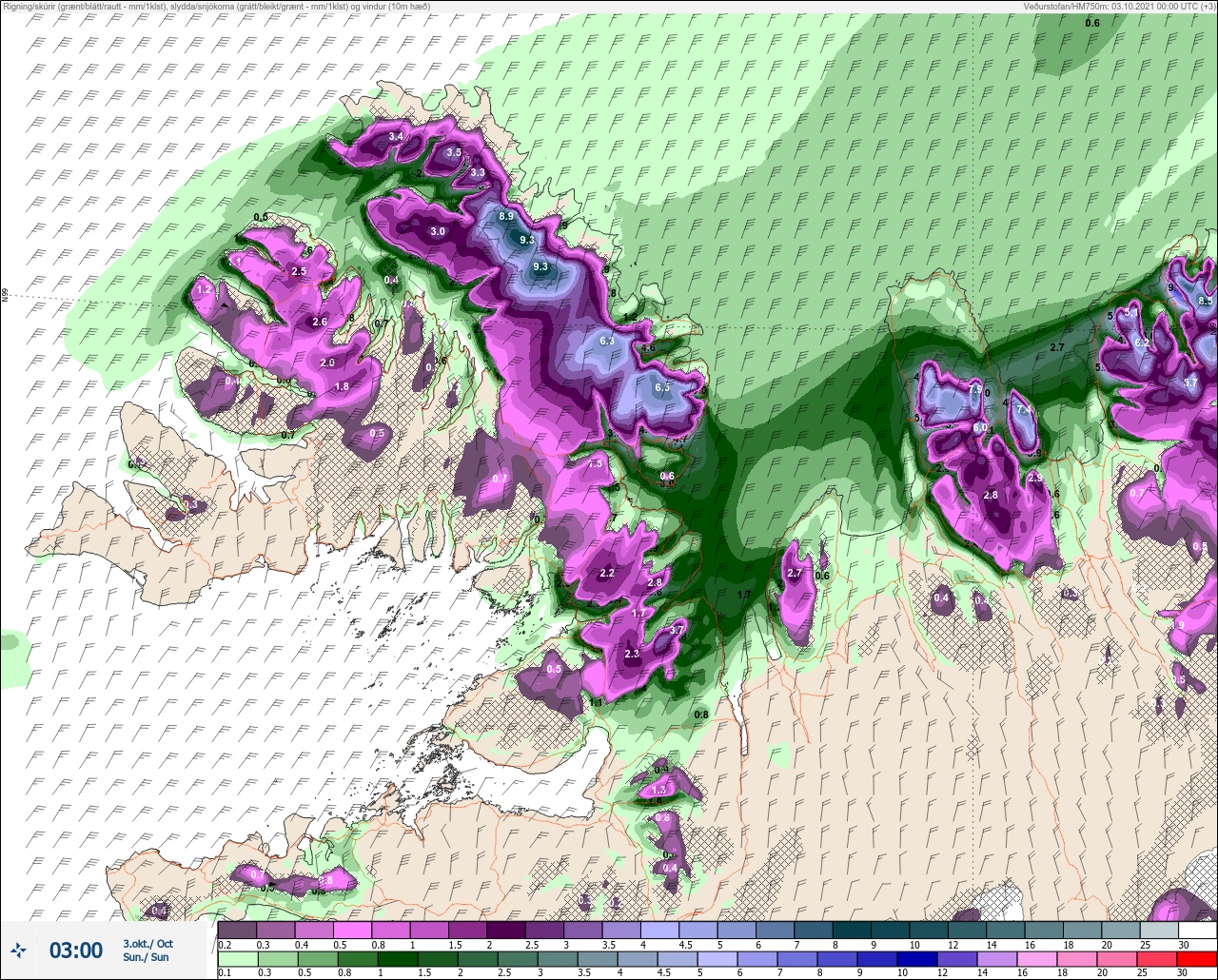Image resolution: width=1218 pixels, height=980 pixels.
Task: Click the 8.9 precipitation value on the map
Action: 507,217
